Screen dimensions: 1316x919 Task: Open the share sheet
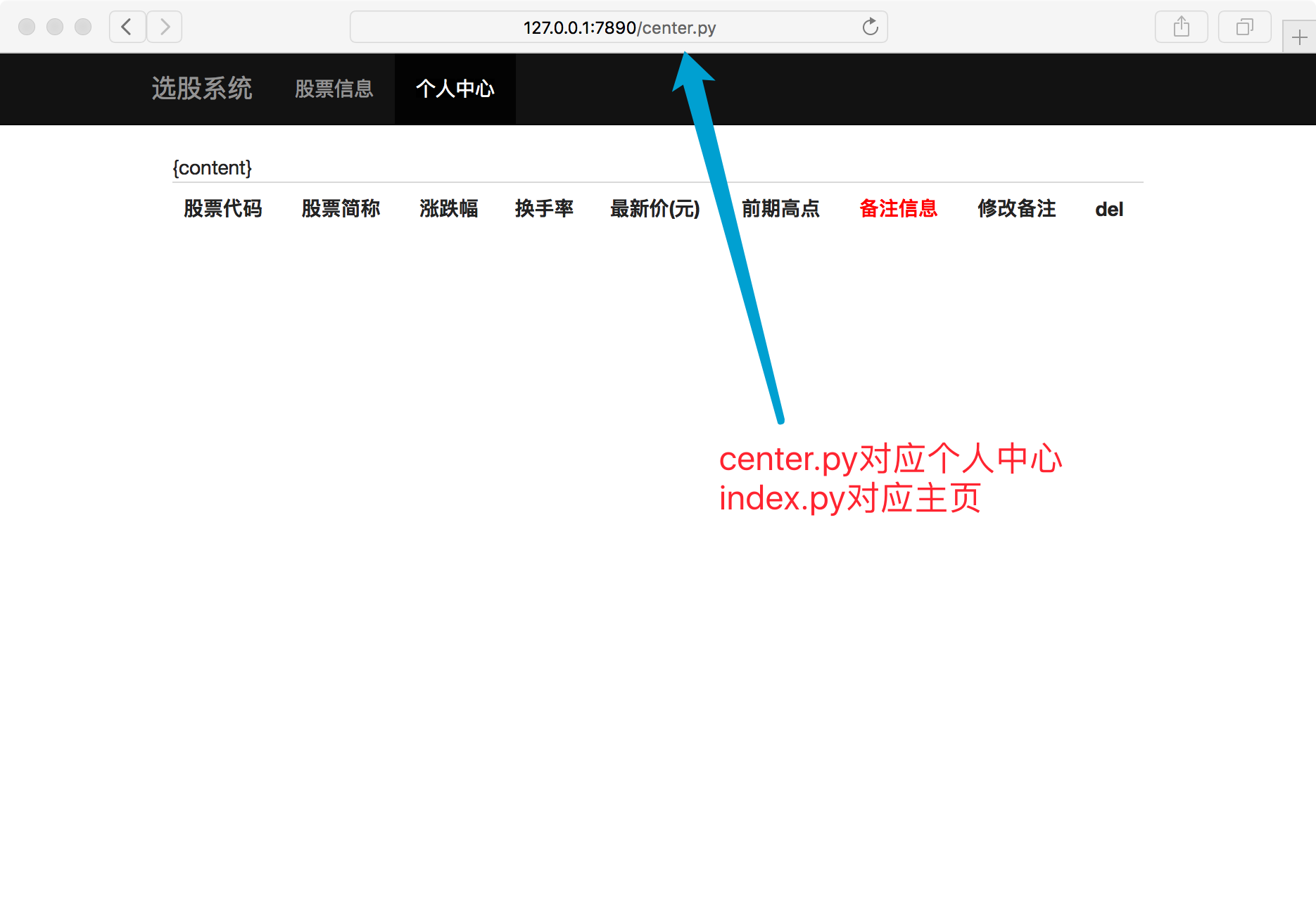[1181, 27]
